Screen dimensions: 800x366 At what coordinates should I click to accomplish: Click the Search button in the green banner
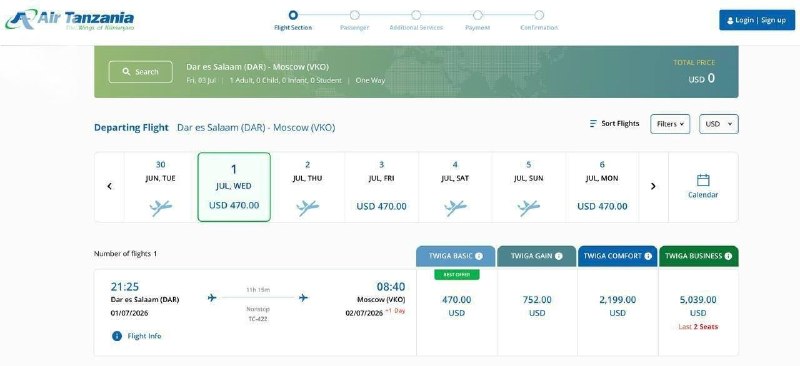click(141, 72)
